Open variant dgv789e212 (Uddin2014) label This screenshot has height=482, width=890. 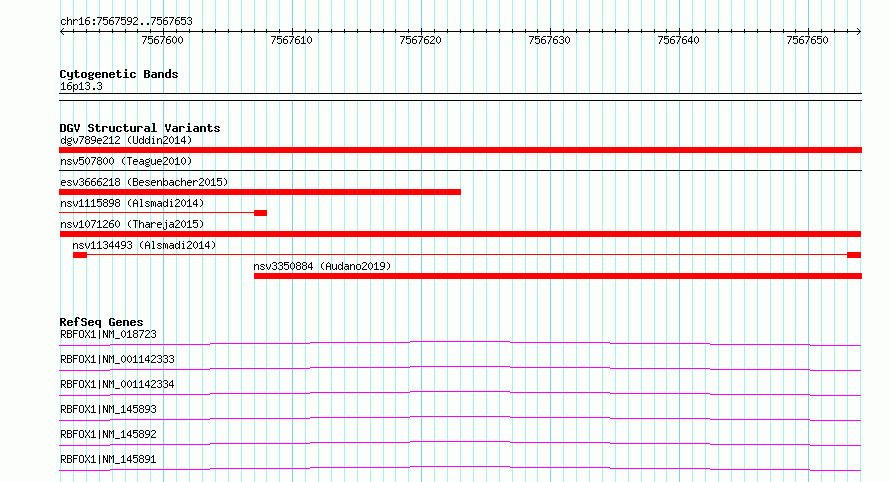(x=126, y=140)
